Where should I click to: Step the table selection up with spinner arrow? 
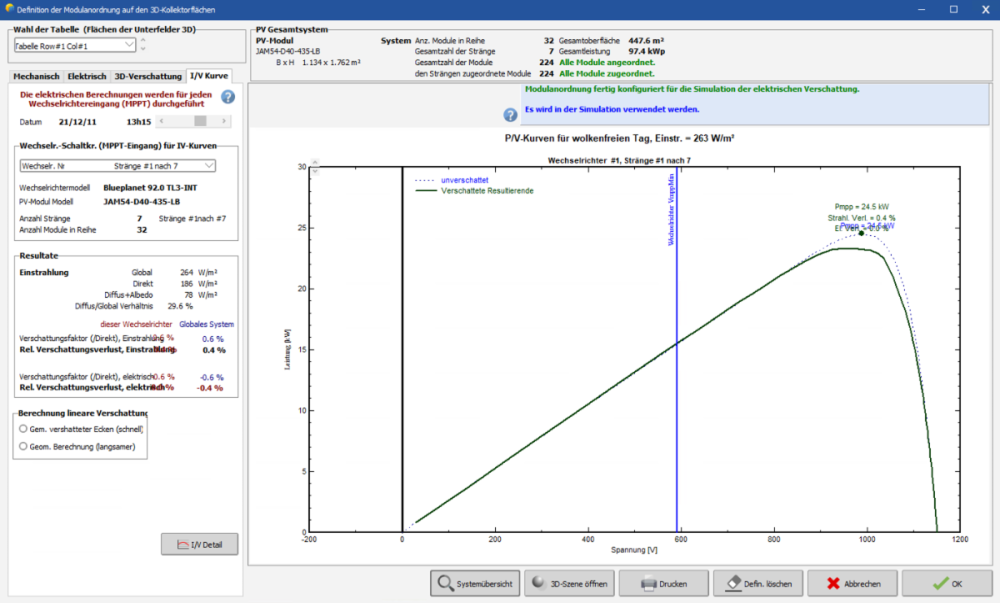[143, 41]
